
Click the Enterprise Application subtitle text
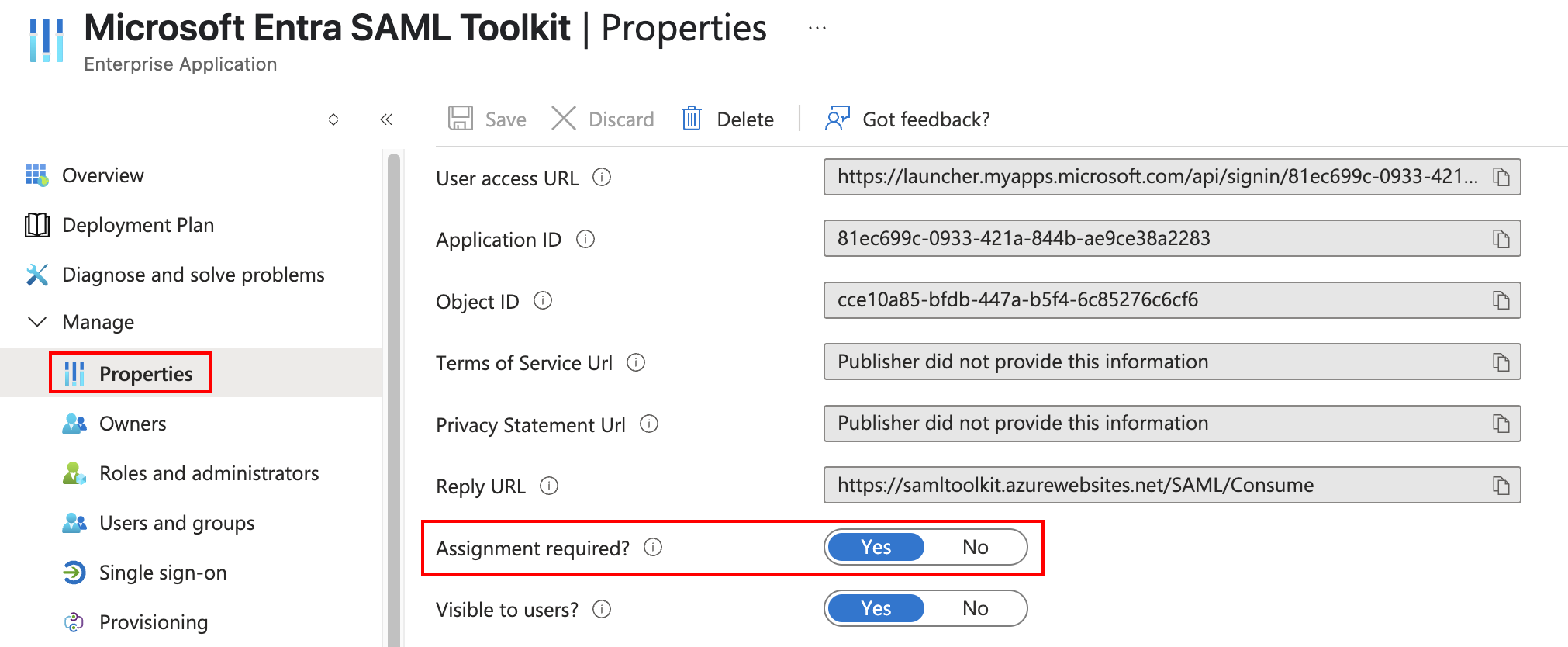pyautogui.click(x=180, y=64)
